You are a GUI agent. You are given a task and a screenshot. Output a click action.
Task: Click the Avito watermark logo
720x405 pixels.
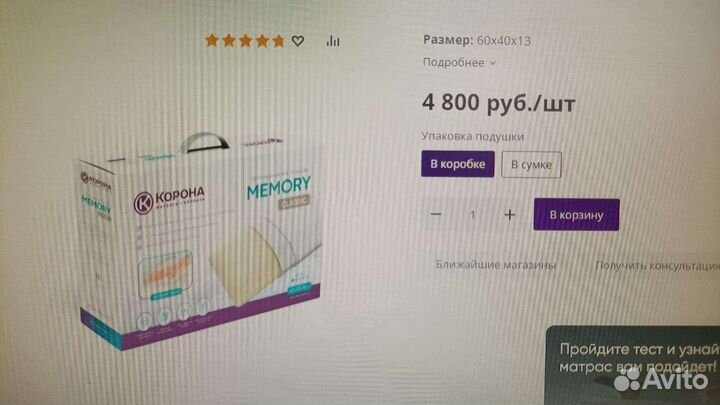661,379
